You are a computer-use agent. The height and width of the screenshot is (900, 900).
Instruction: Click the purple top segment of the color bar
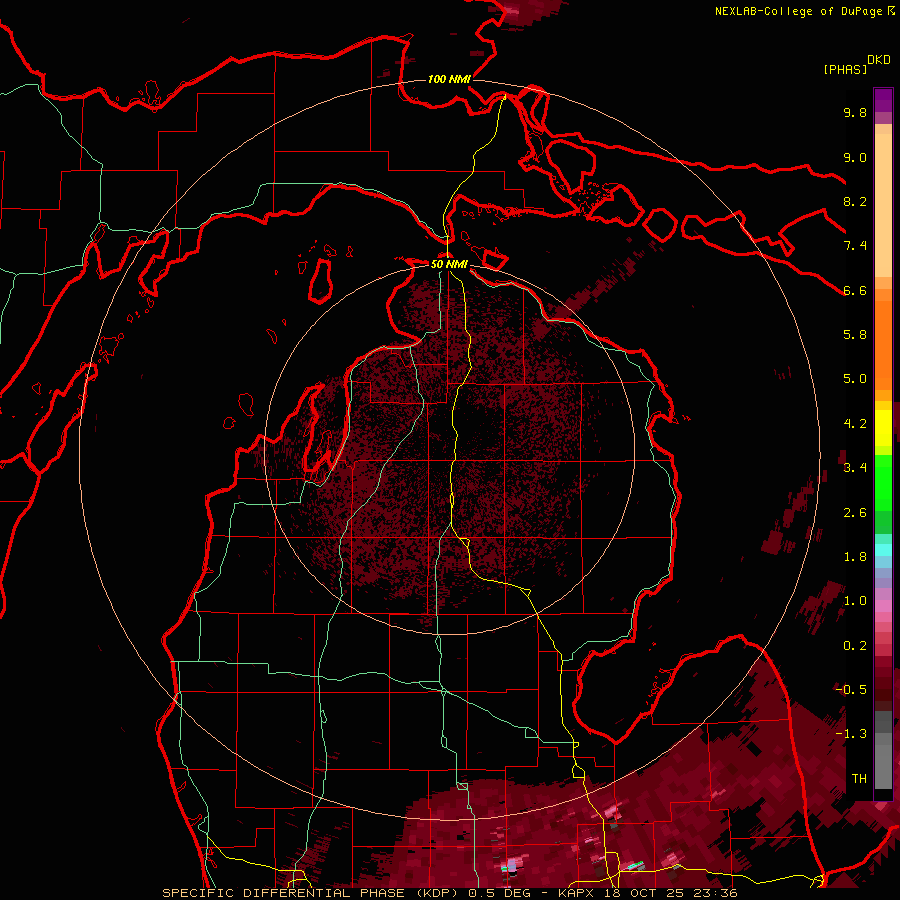tap(883, 100)
